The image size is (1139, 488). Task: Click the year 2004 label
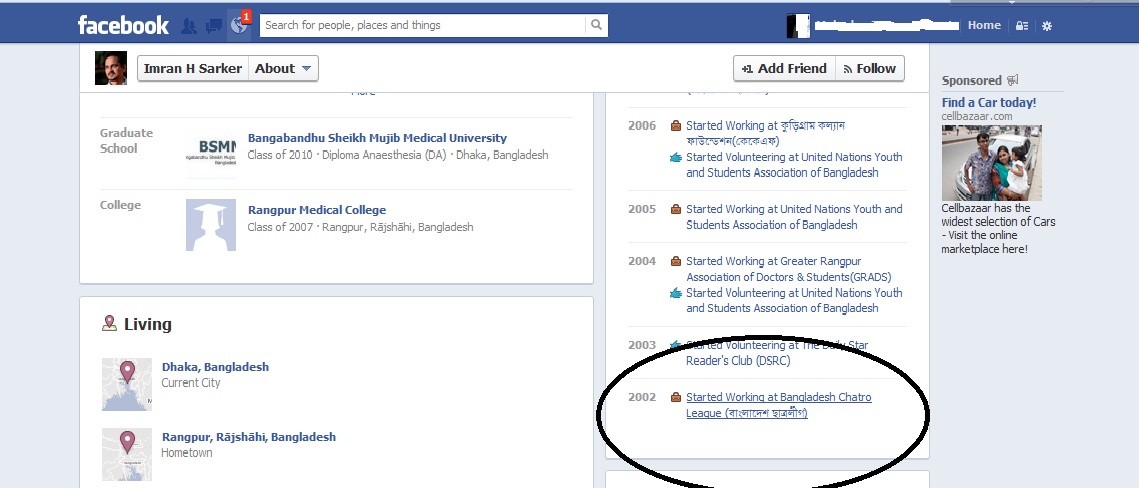pyautogui.click(x=642, y=261)
